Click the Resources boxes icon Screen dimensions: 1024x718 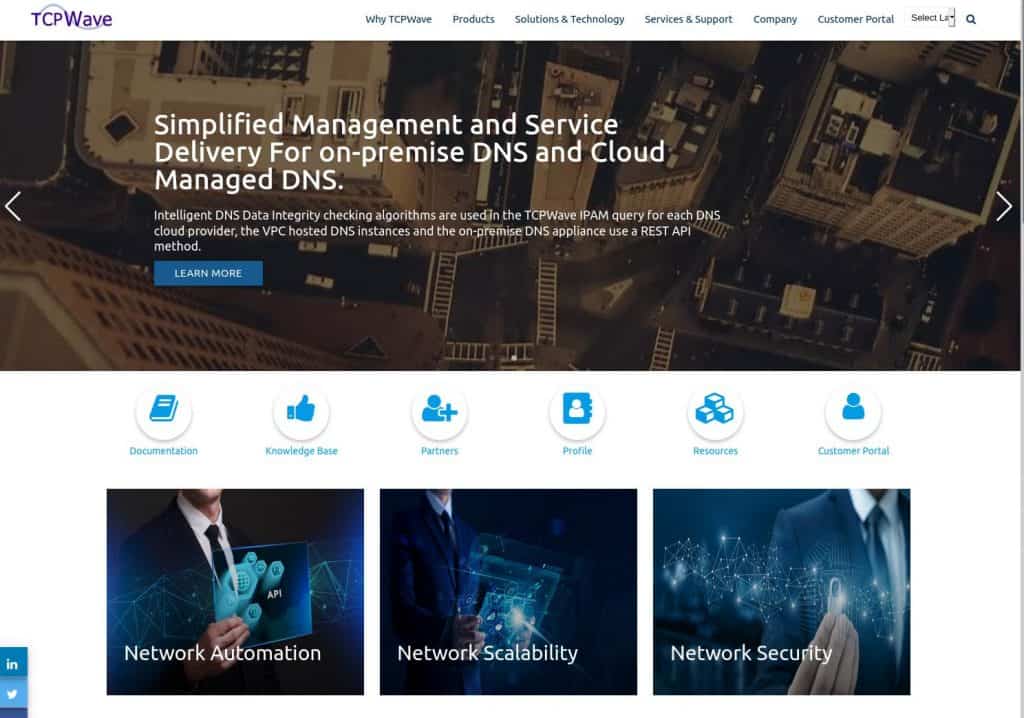coord(714,406)
